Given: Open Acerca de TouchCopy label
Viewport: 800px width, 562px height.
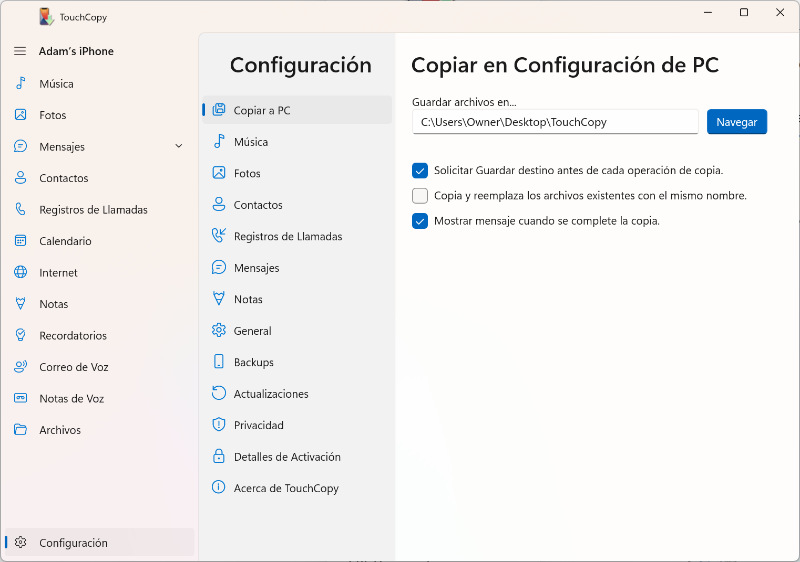Looking at the screenshot, I should [x=286, y=489].
